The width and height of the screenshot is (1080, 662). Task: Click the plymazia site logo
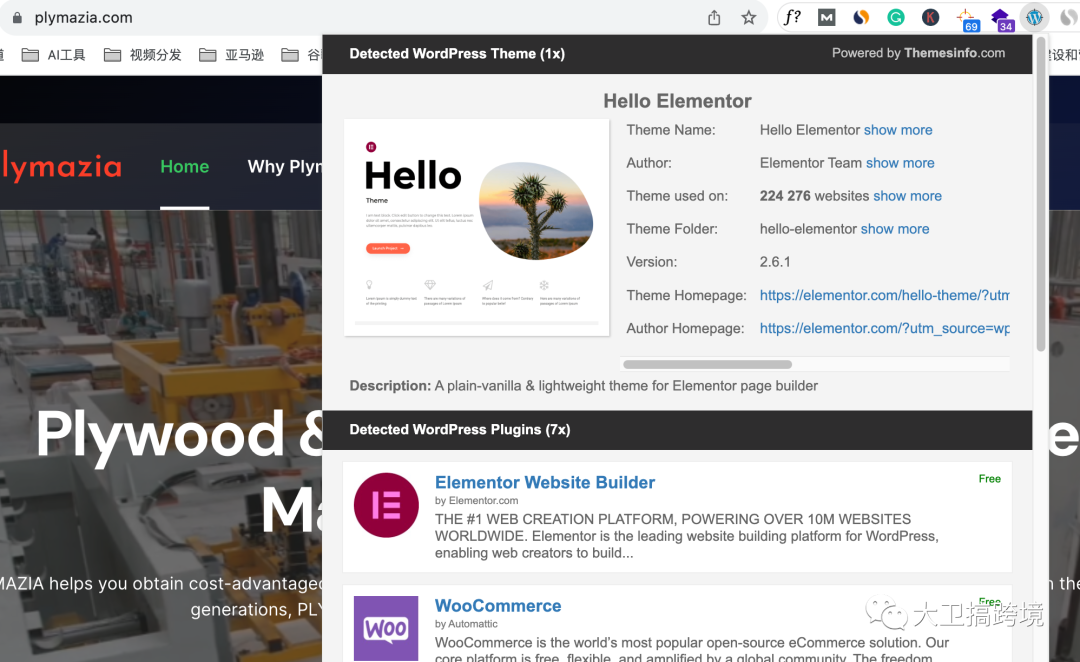coord(61,167)
